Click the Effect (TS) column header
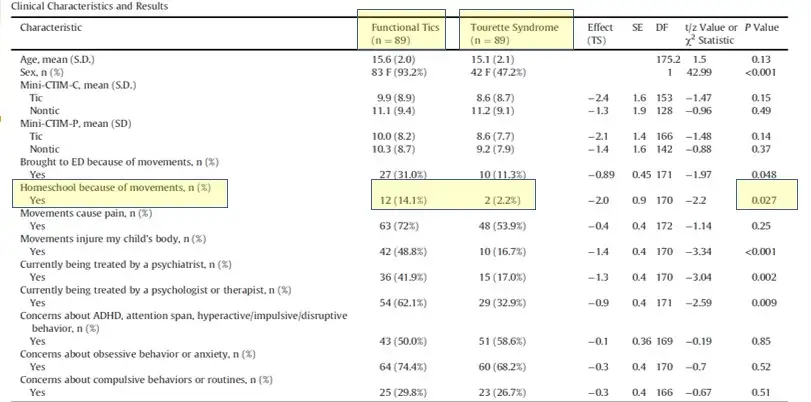 coord(601,33)
